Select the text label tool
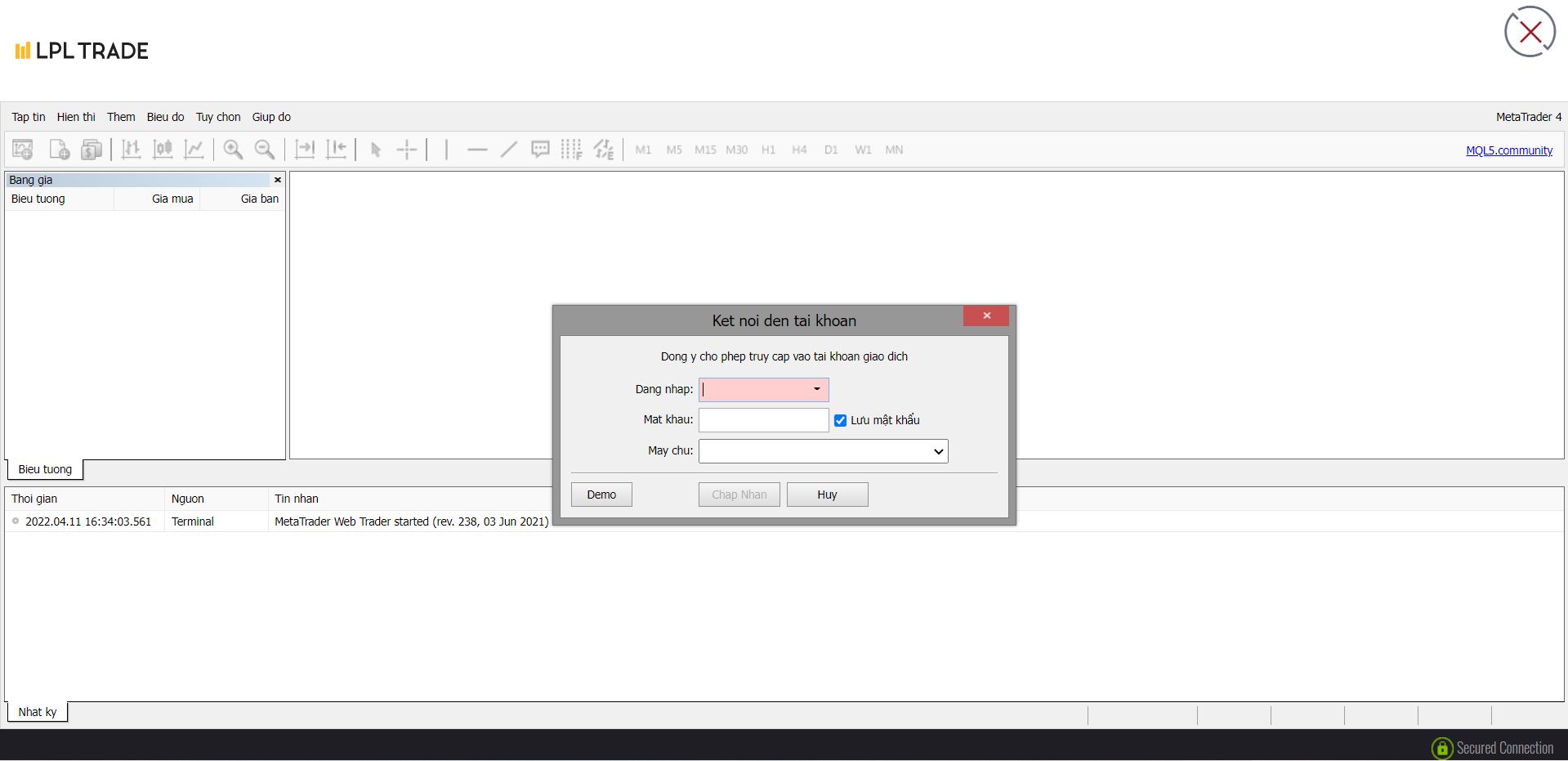1568x761 pixels. [x=540, y=150]
